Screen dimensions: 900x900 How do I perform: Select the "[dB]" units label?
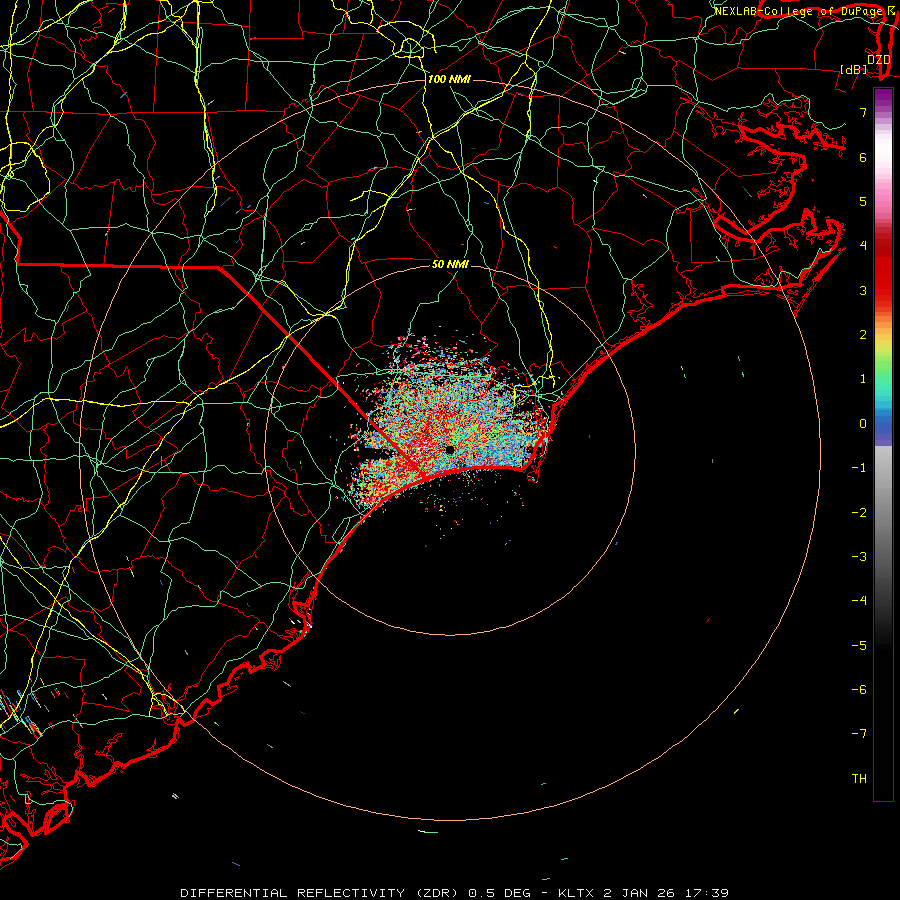pyautogui.click(x=854, y=69)
